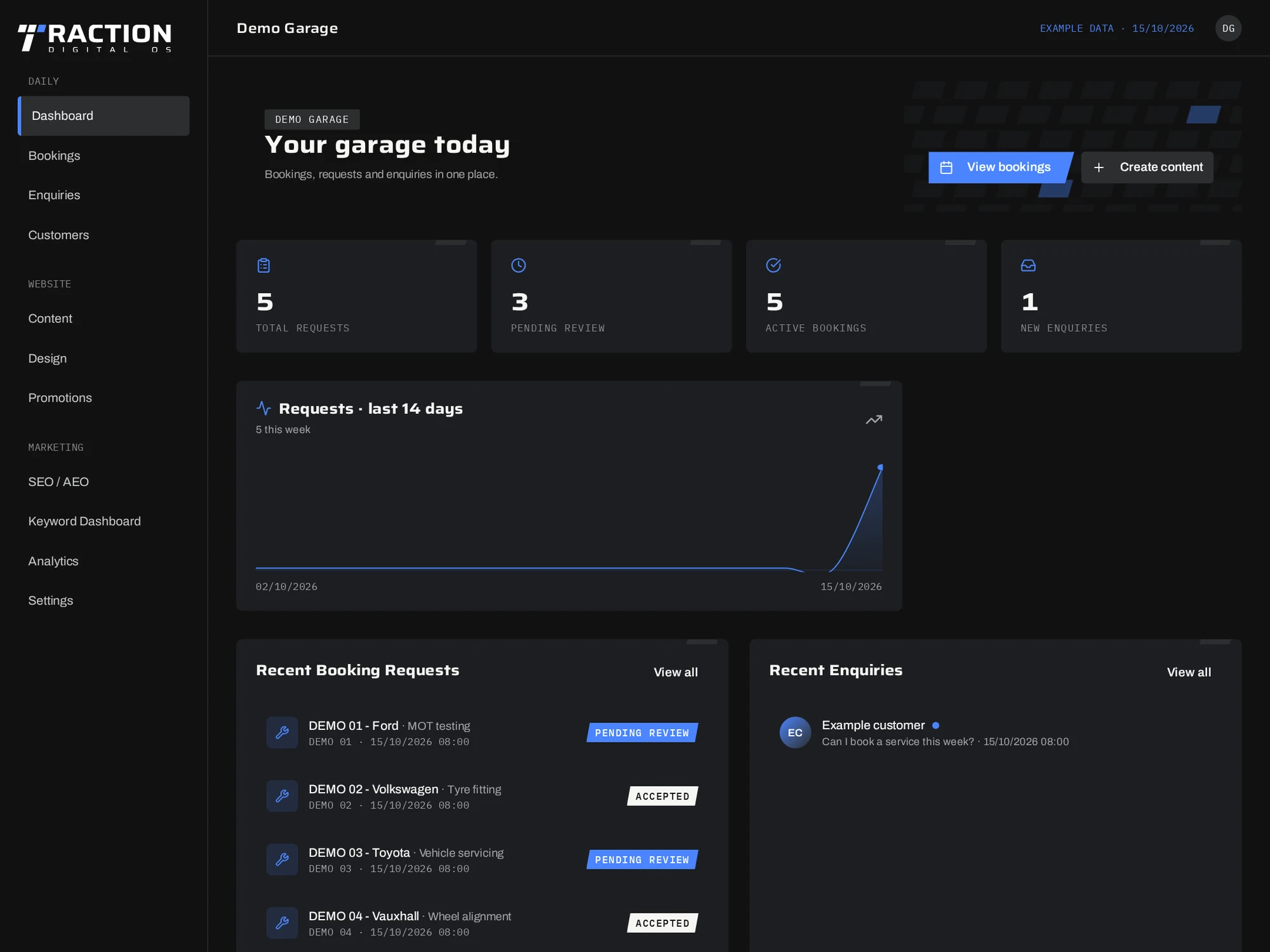The width and height of the screenshot is (1270, 952).
Task: Open the Pending Review stat card
Action: [612, 296]
